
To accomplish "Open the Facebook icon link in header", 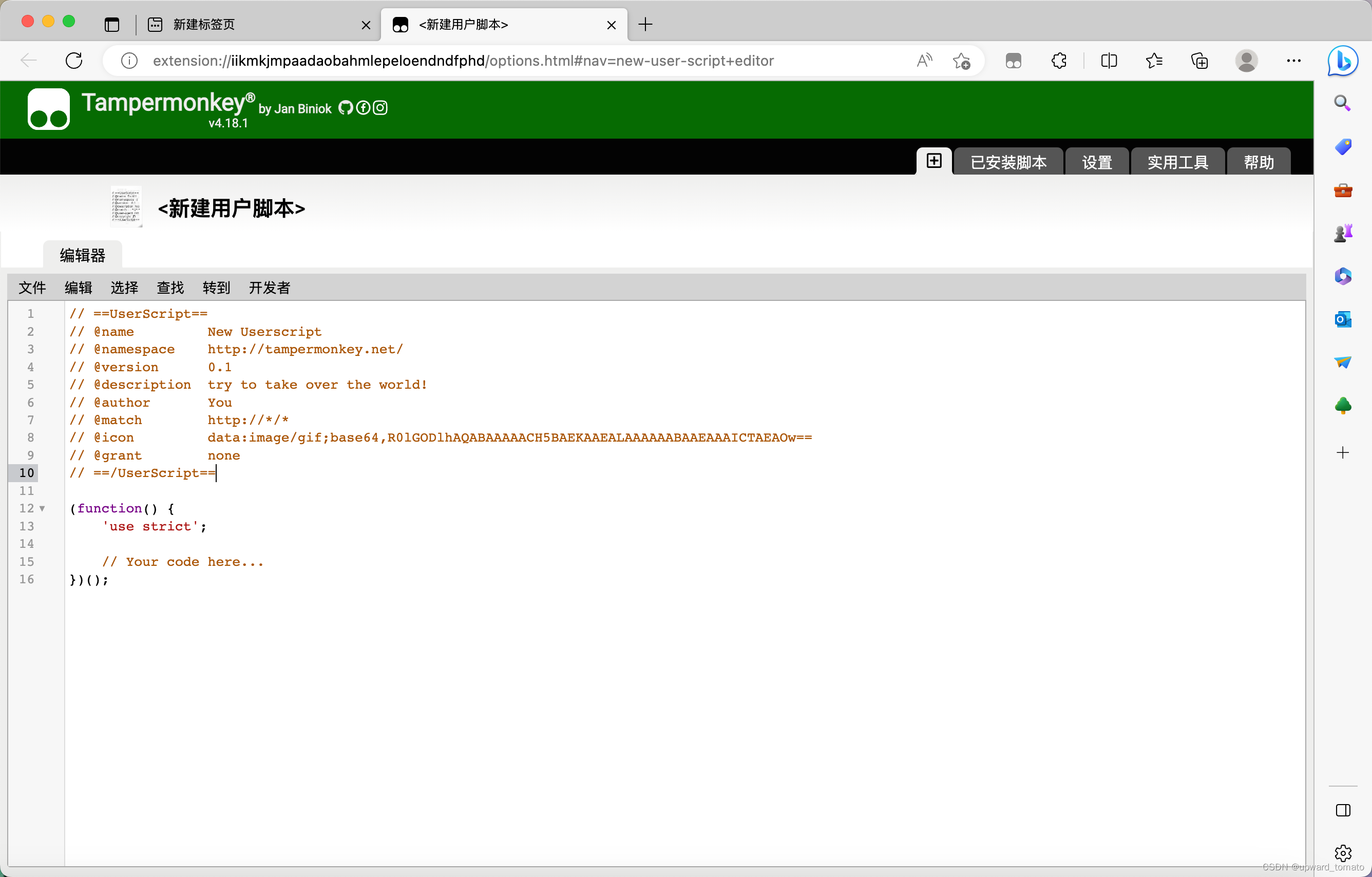I will pyautogui.click(x=363, y=108).
